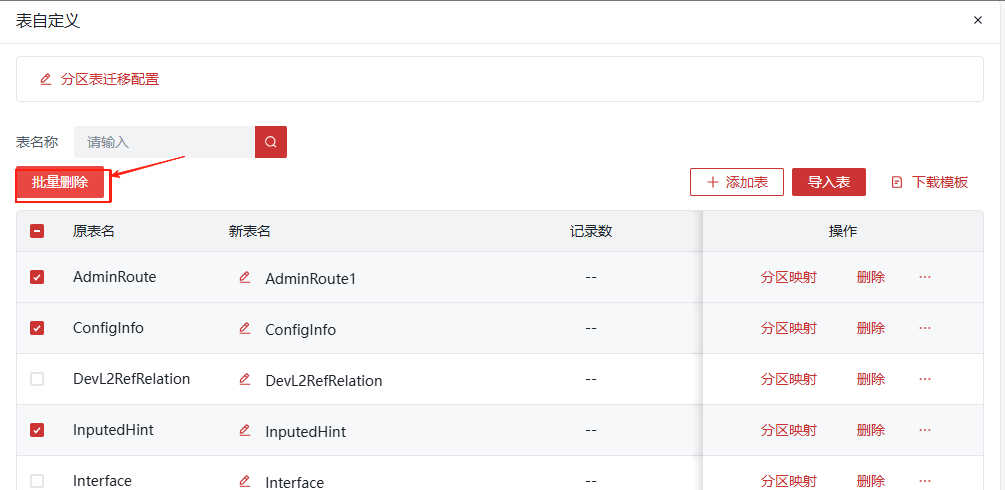1005x490 pixels.
Task: Close the 表自定义 dialog
Action: pos(978,20)
